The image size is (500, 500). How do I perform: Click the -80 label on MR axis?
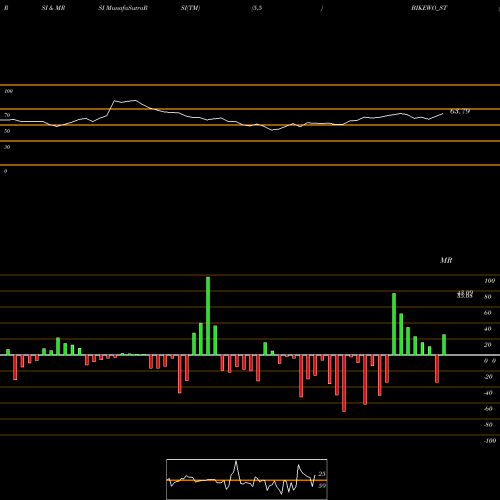coord(488,425)
